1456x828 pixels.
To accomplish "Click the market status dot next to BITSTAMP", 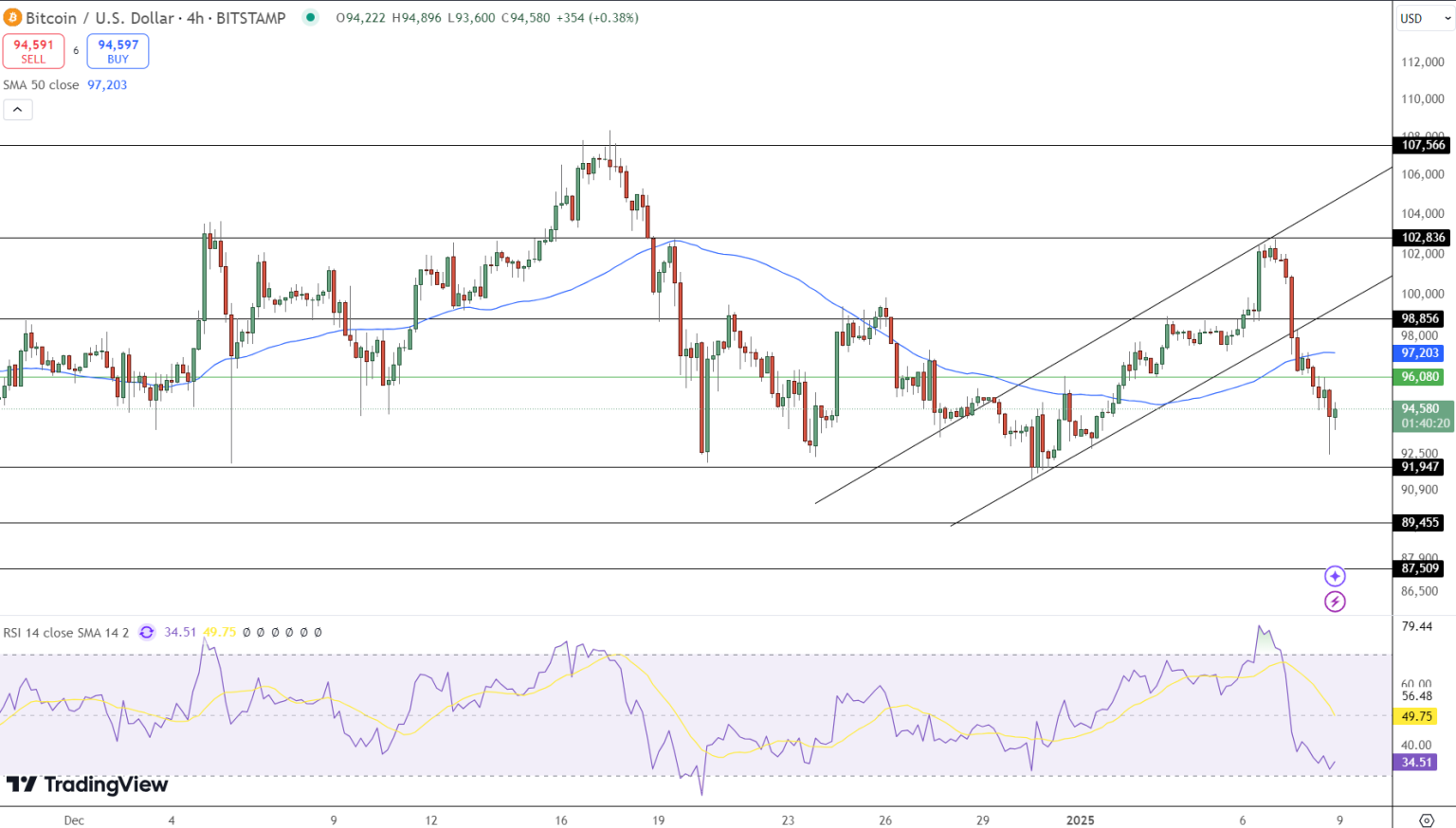I will coord(310,17).
